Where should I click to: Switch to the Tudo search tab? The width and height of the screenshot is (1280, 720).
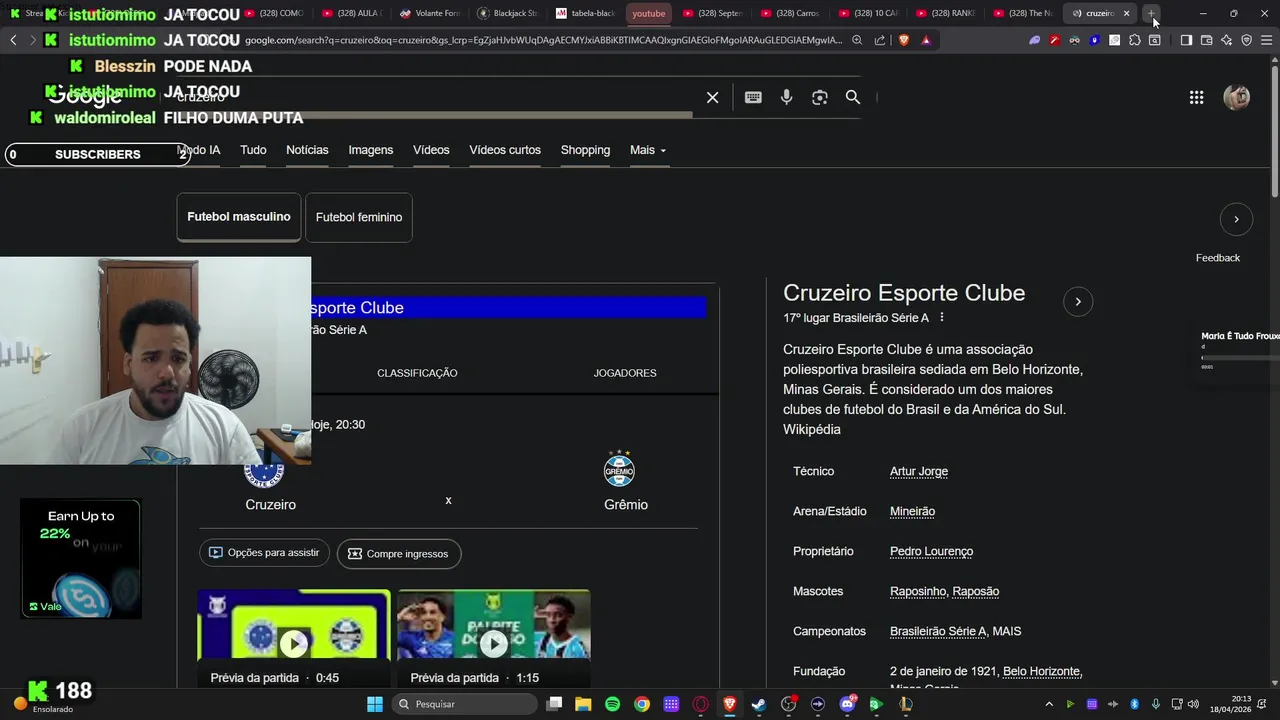[x=253, y=150]
